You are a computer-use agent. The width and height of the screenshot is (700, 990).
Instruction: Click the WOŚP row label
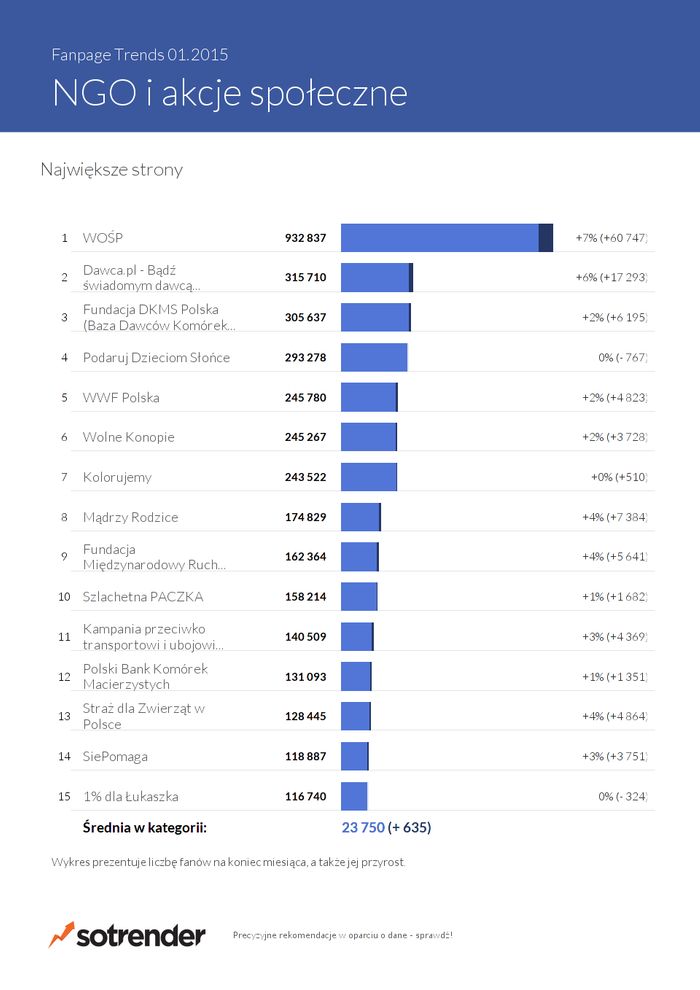[x=103, y=238]
